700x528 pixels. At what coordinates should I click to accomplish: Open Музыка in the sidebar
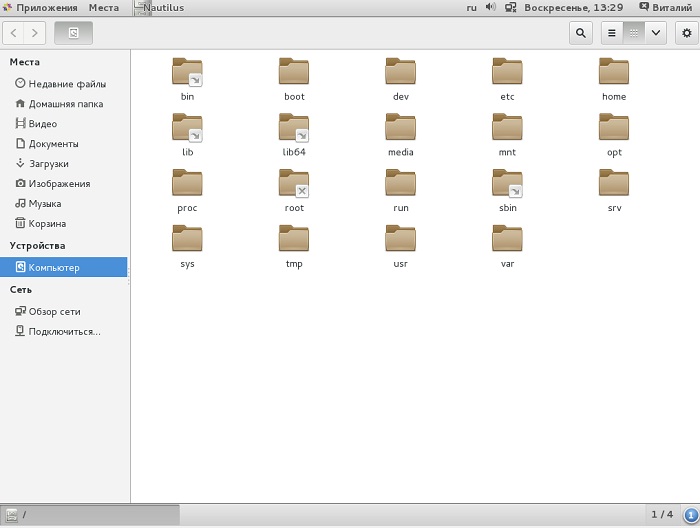tap(64, 204)
